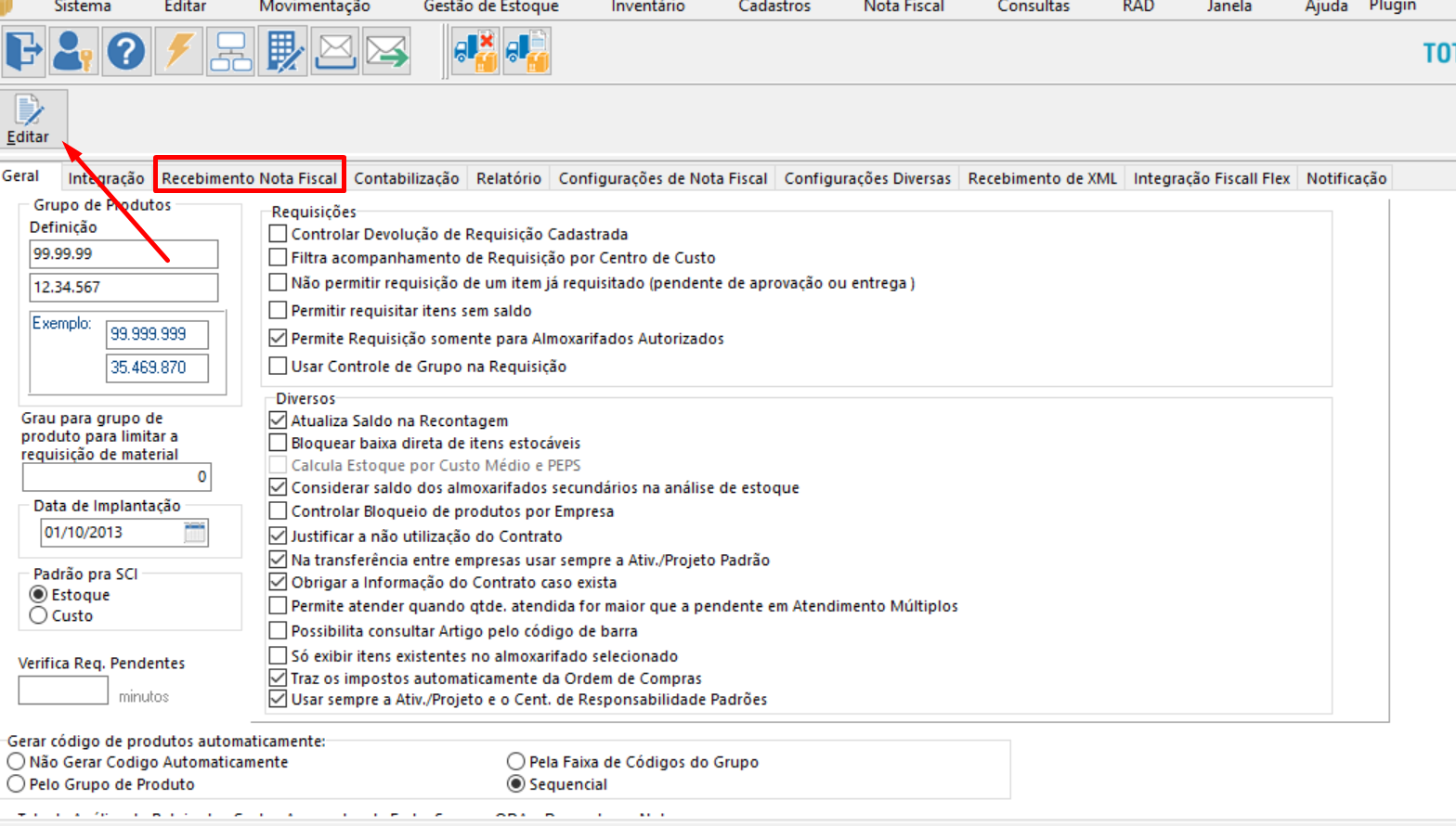This screenshot has height=826, width=1456.
Task: Click the Verifica Req. Pendentes minutes field
Action: point(63,690)
